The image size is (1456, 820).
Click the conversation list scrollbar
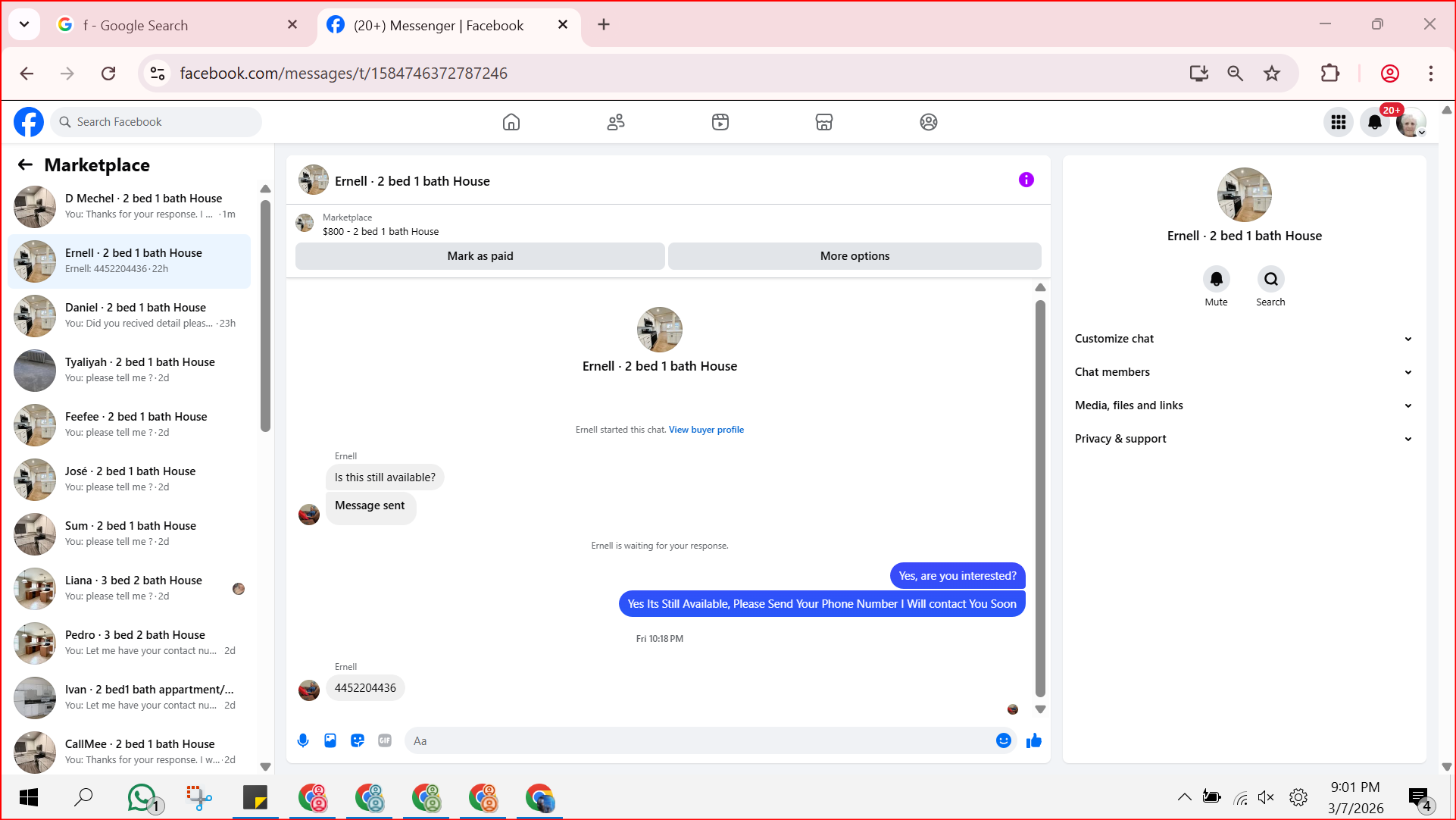tap(265, 315)
